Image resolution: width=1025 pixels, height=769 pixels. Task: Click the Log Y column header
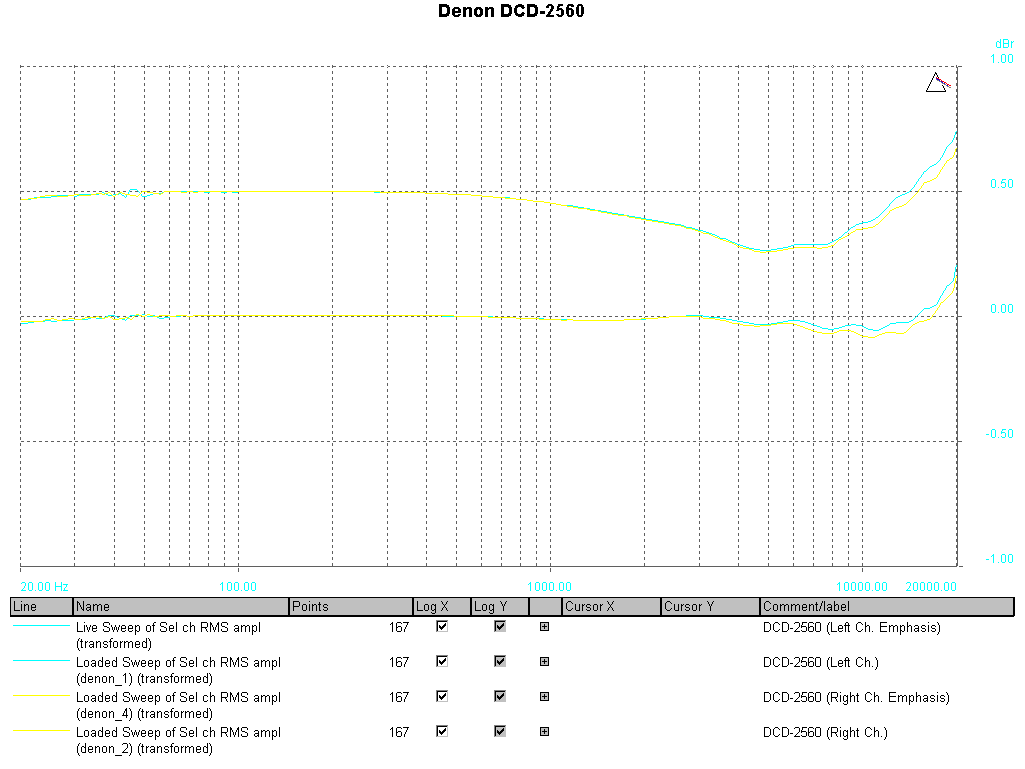tap(500, 606)
